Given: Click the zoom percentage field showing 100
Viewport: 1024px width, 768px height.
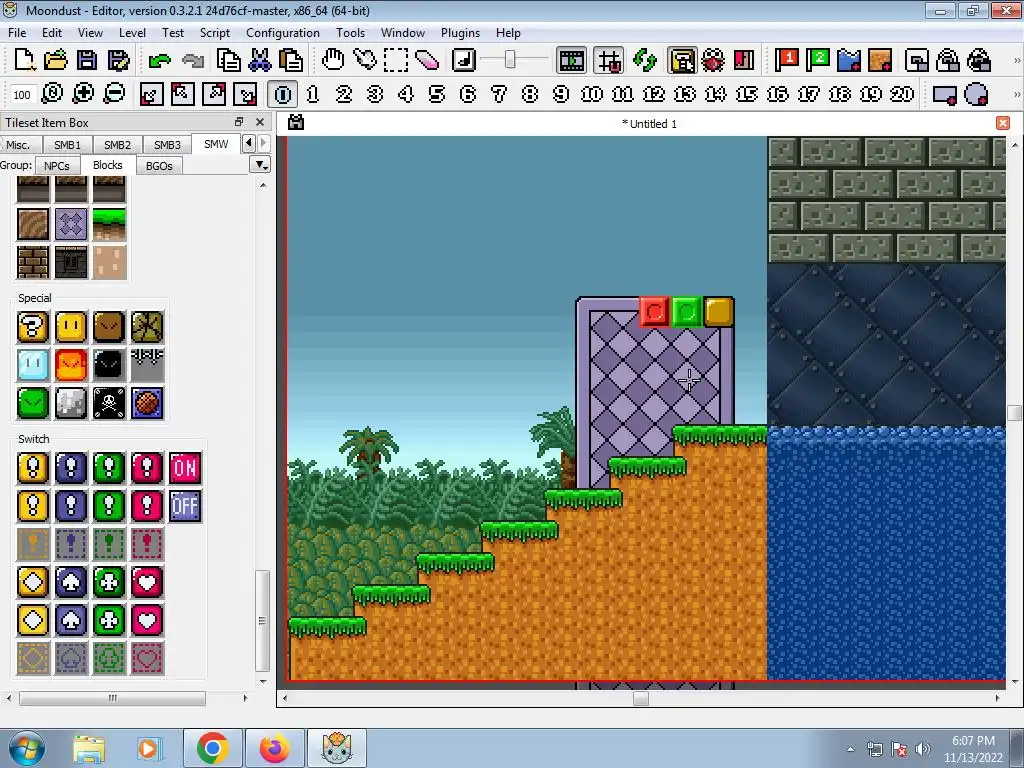Looking at the screenshot, I should point(22,95).
